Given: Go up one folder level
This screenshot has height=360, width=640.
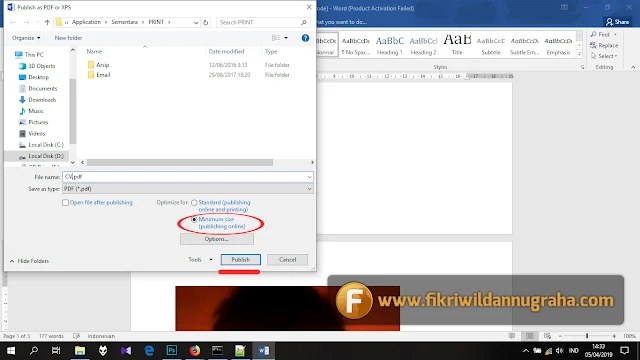Looking at the screenshot, I should tap(47, 22).
